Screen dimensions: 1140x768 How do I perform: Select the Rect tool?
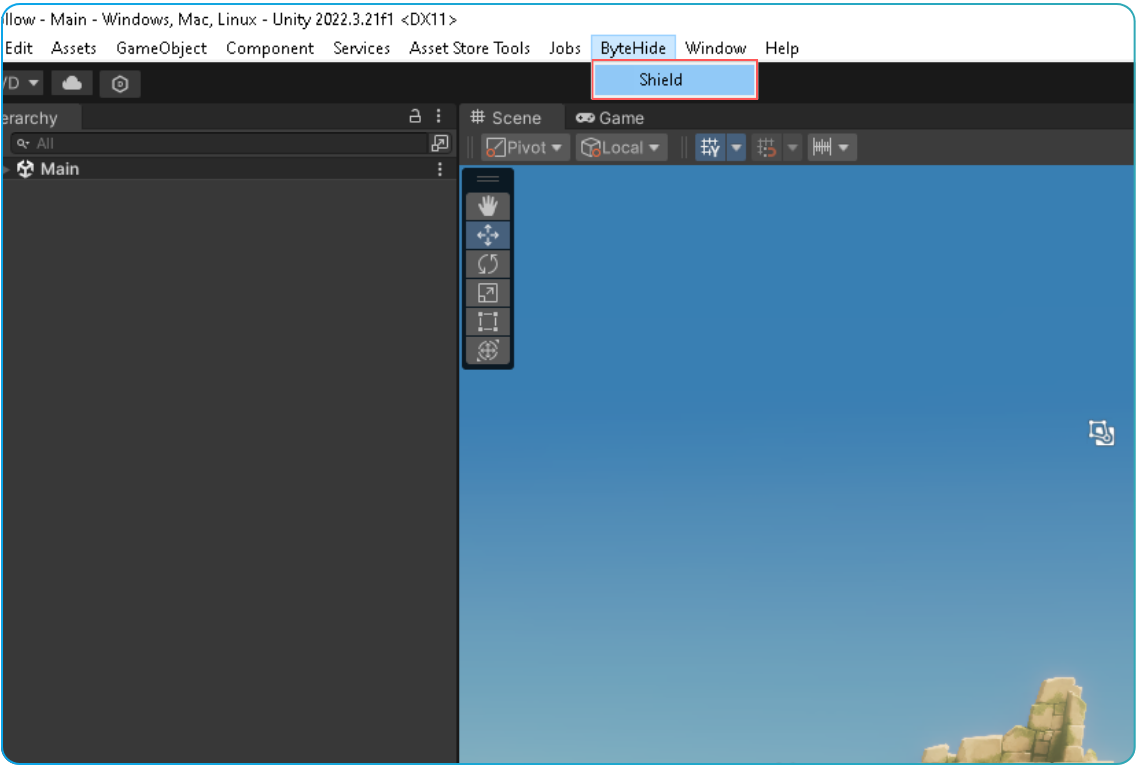click(488, 322)
